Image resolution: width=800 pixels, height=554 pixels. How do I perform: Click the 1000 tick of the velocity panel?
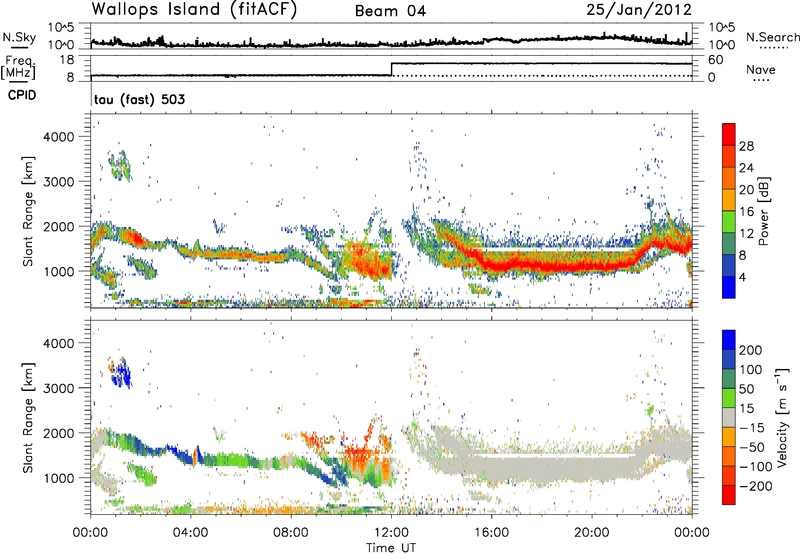coord(58,478)
